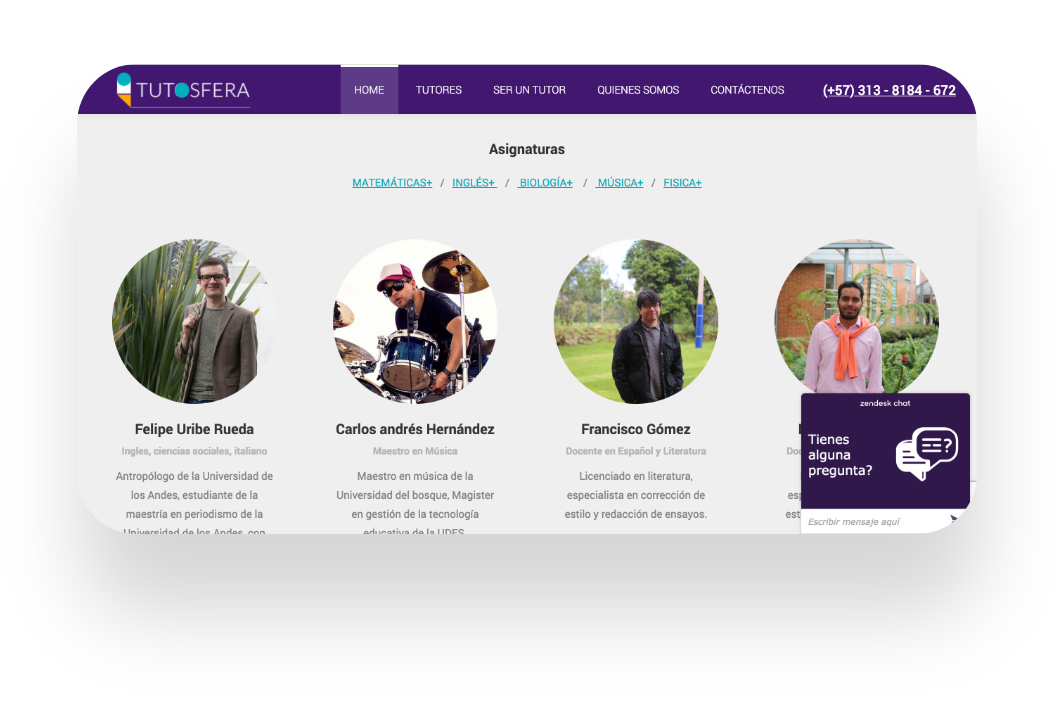Viewport: 1054px width, 718px height.
Task: Open Francisco Gómez's profile photo
Action: pyautogui.click(x=636, y=321)
